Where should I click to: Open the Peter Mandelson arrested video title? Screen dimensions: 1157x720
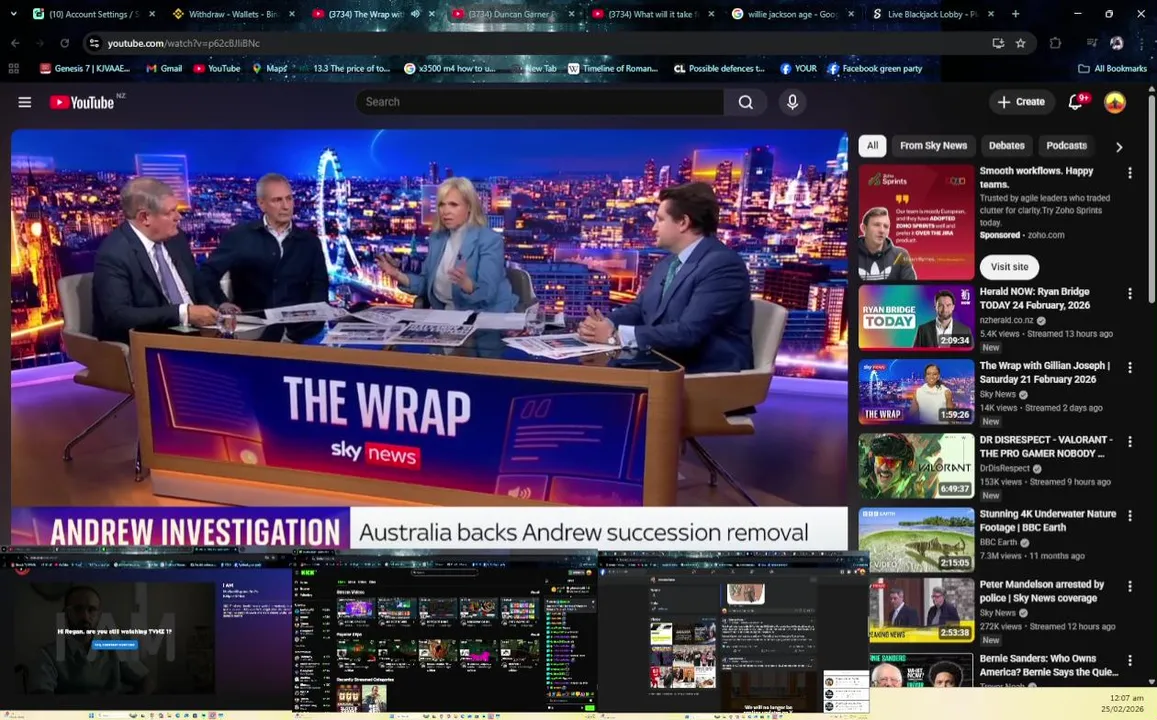pos(1042,591)
